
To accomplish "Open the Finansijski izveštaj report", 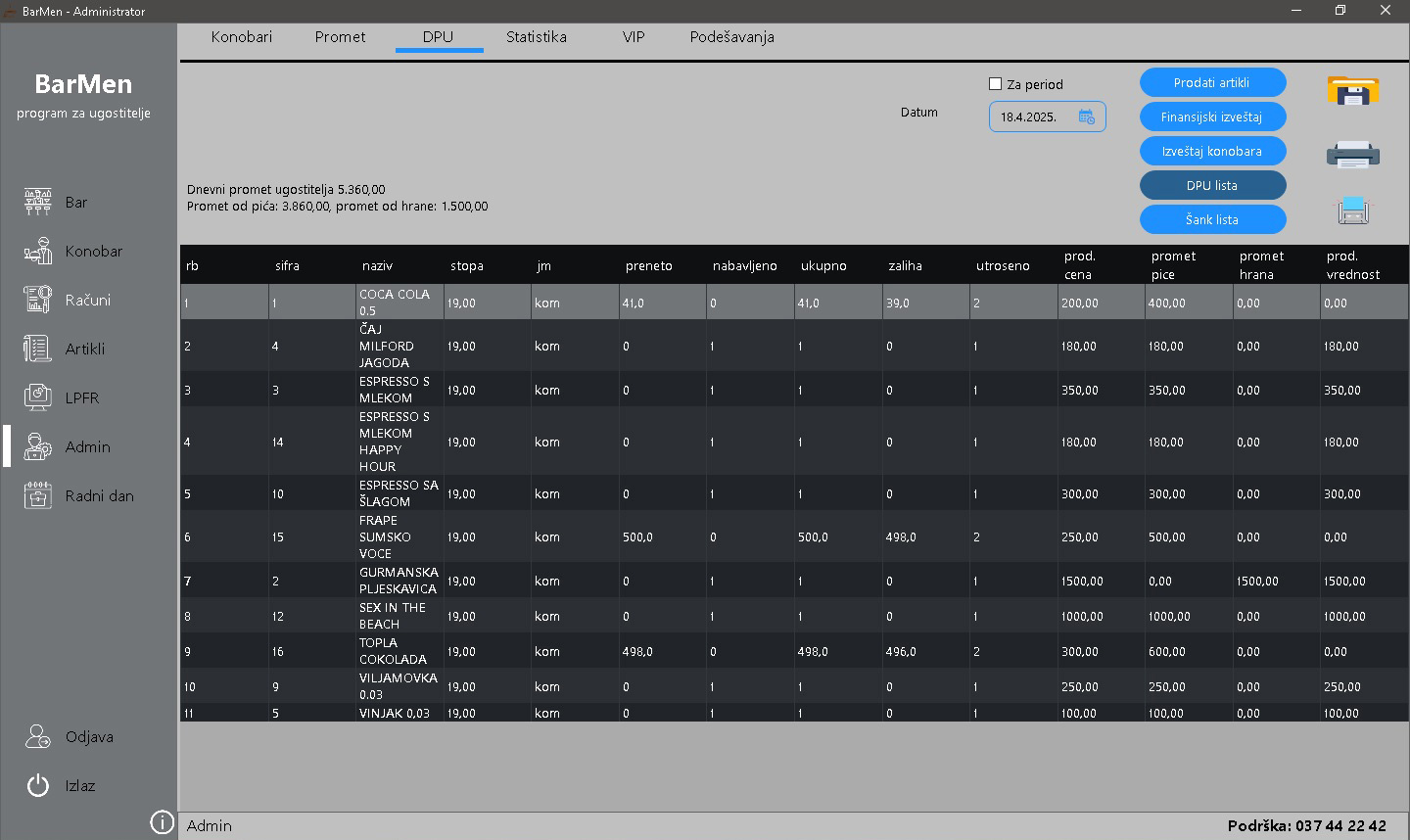I will 1212,117.
